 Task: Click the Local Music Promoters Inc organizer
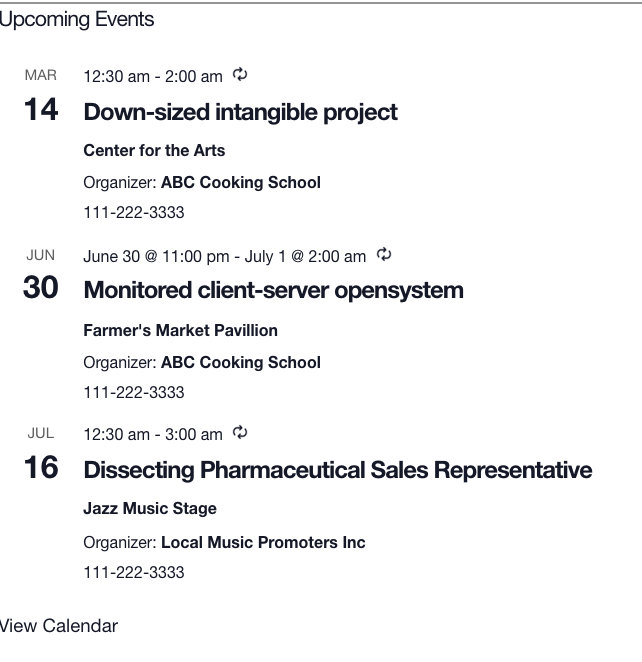tap(262, 543)
